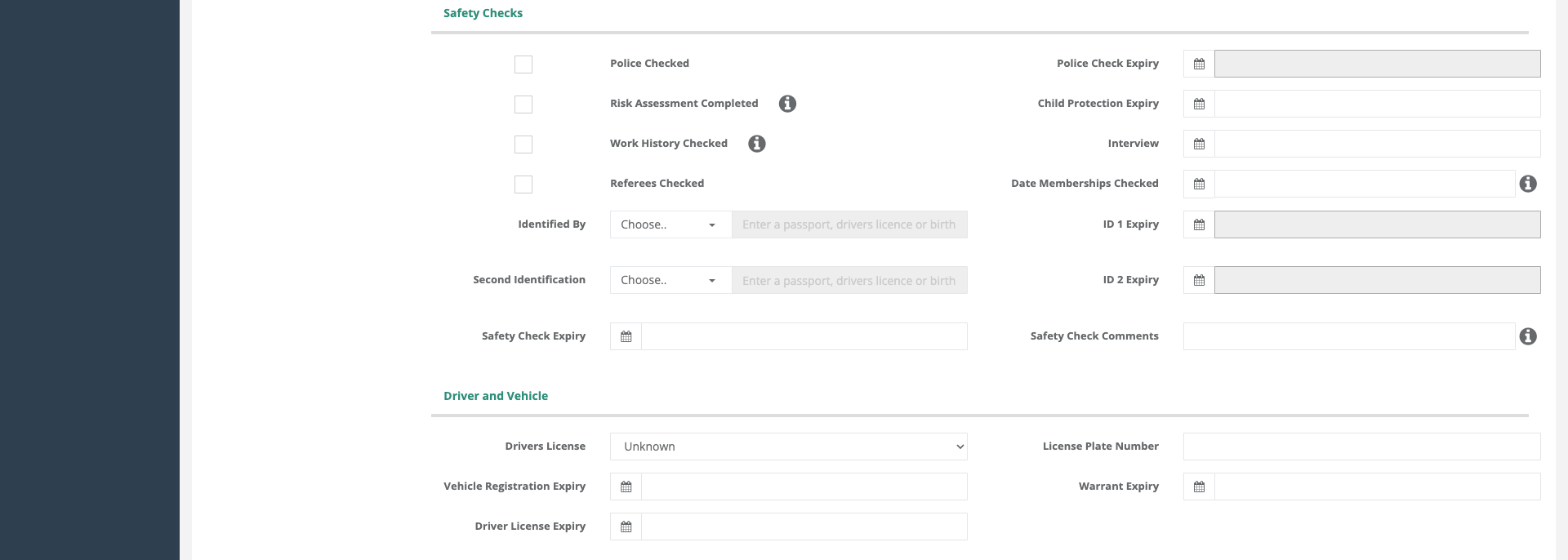This screenshot has height=560, width=1568.
Task: Open Drivers License Unknown dropdown
Action: coord(789,447)
